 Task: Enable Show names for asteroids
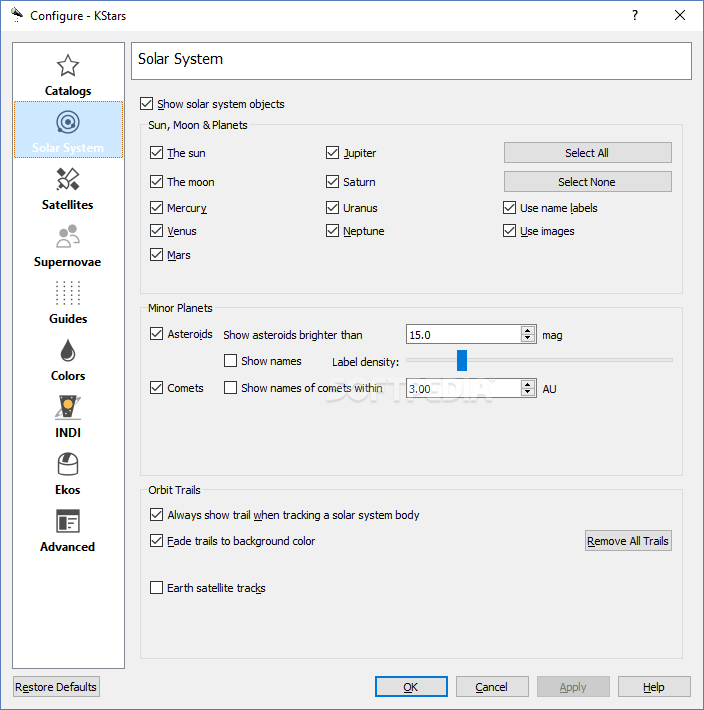[x=230, y=361]
